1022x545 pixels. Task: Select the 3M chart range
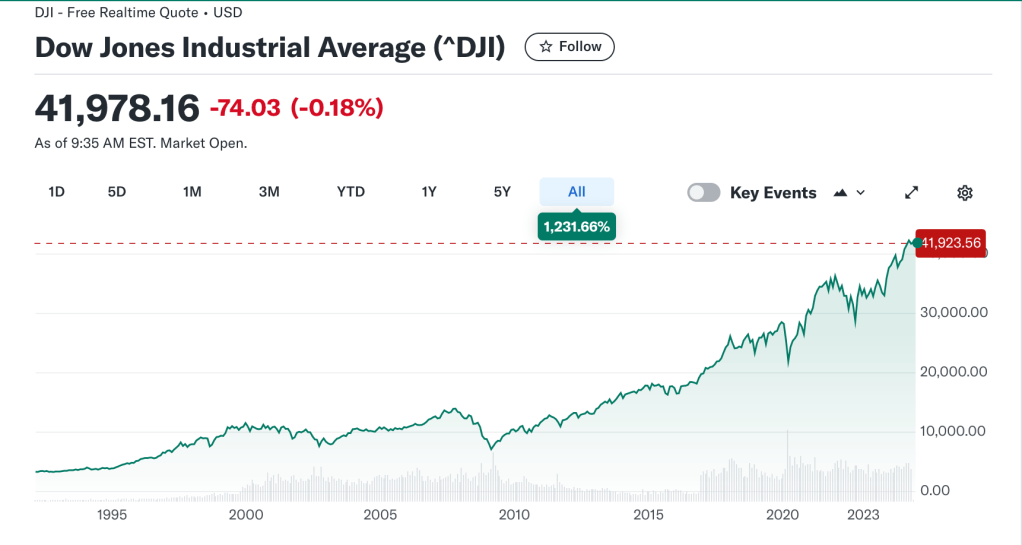pos(269,192)
